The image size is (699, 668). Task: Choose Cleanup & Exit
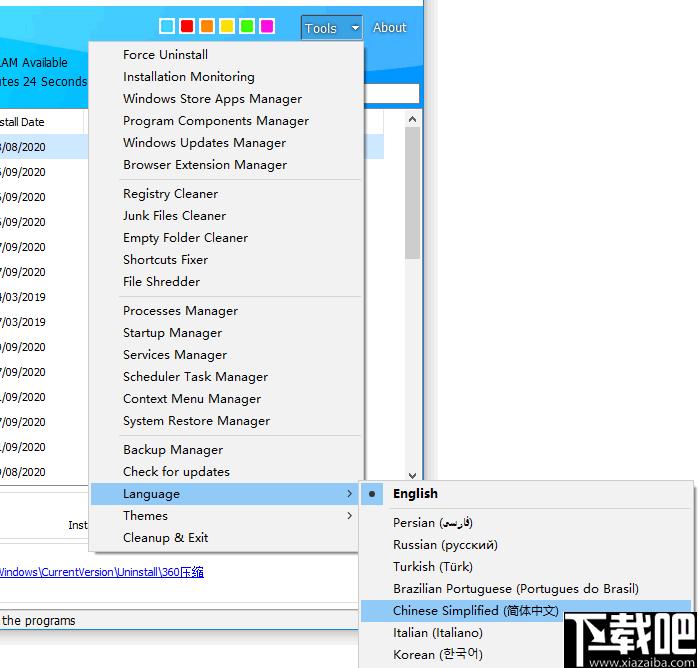pyautogui.click(x=224, y=538)
